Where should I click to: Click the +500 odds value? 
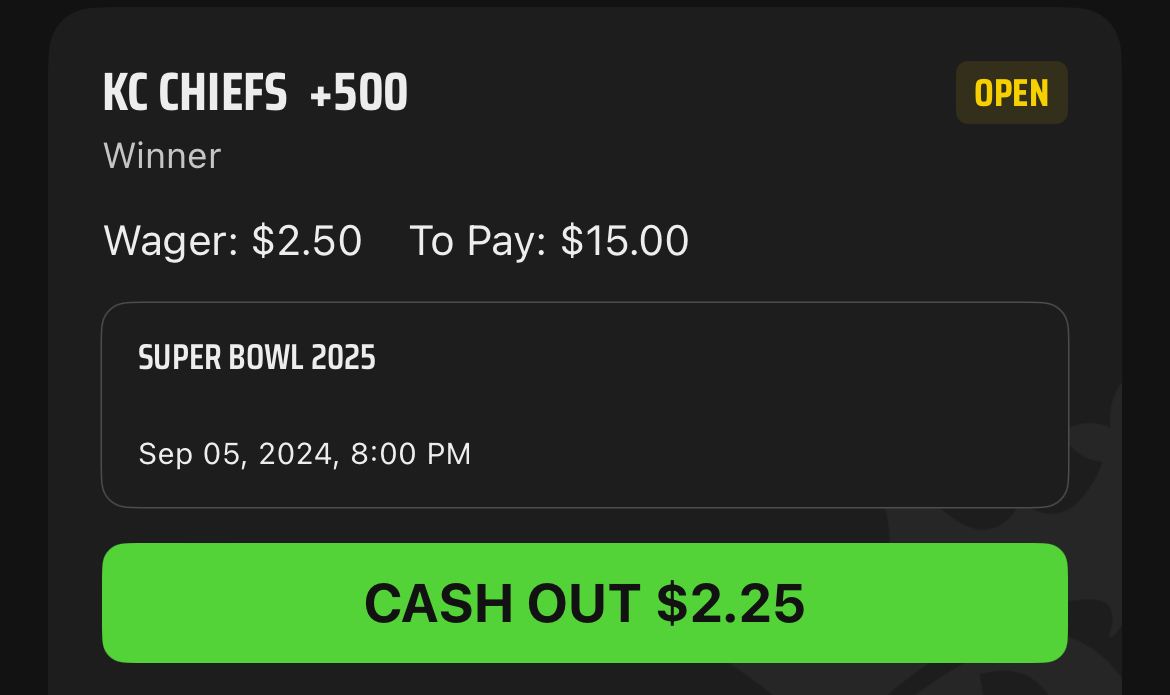point(359,94)
